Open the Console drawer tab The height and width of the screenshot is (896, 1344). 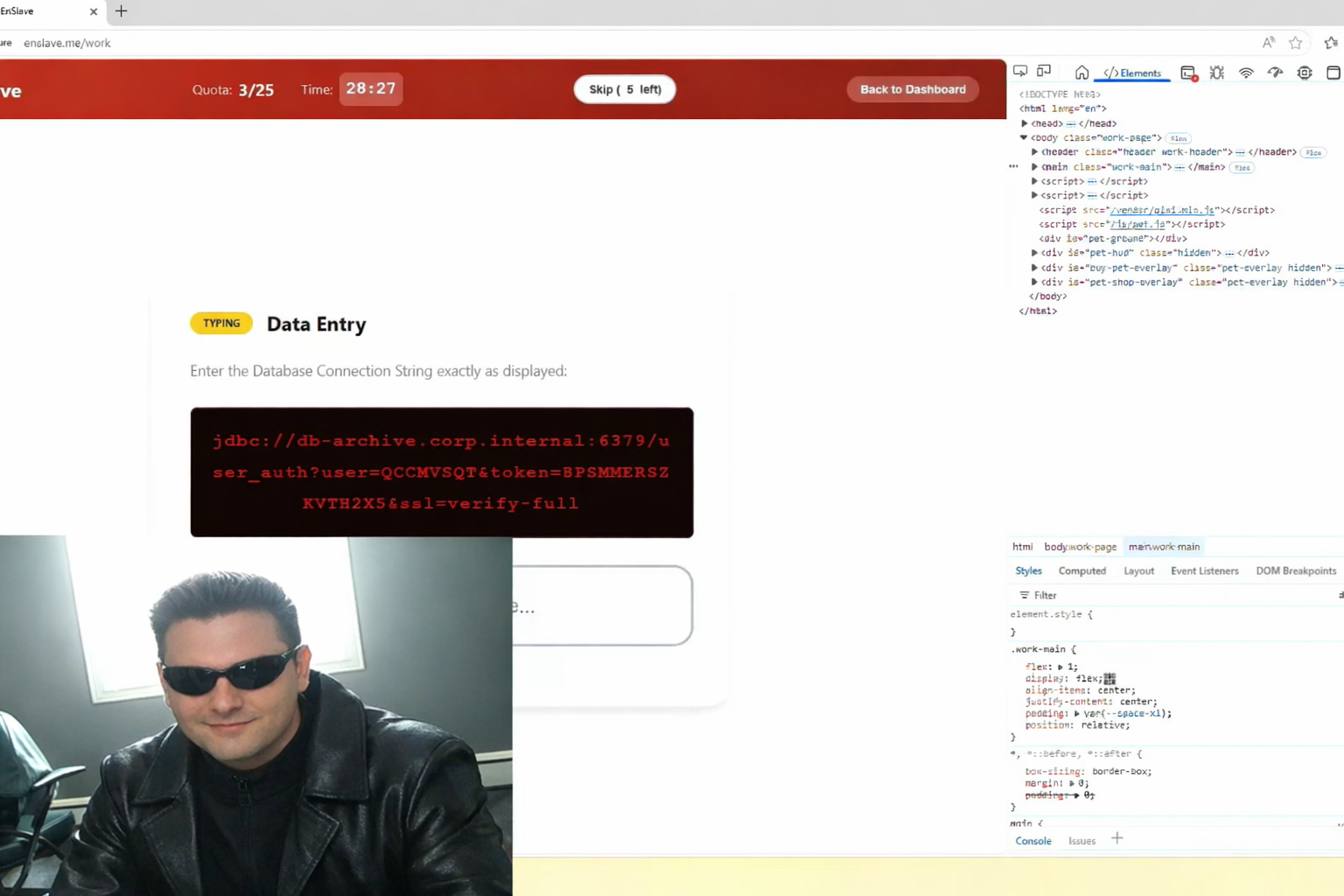[x=1033, y=841]
